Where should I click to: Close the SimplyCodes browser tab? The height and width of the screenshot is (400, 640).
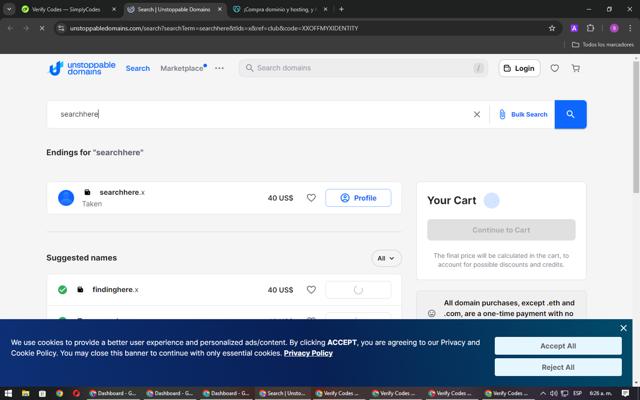point(114,9)
